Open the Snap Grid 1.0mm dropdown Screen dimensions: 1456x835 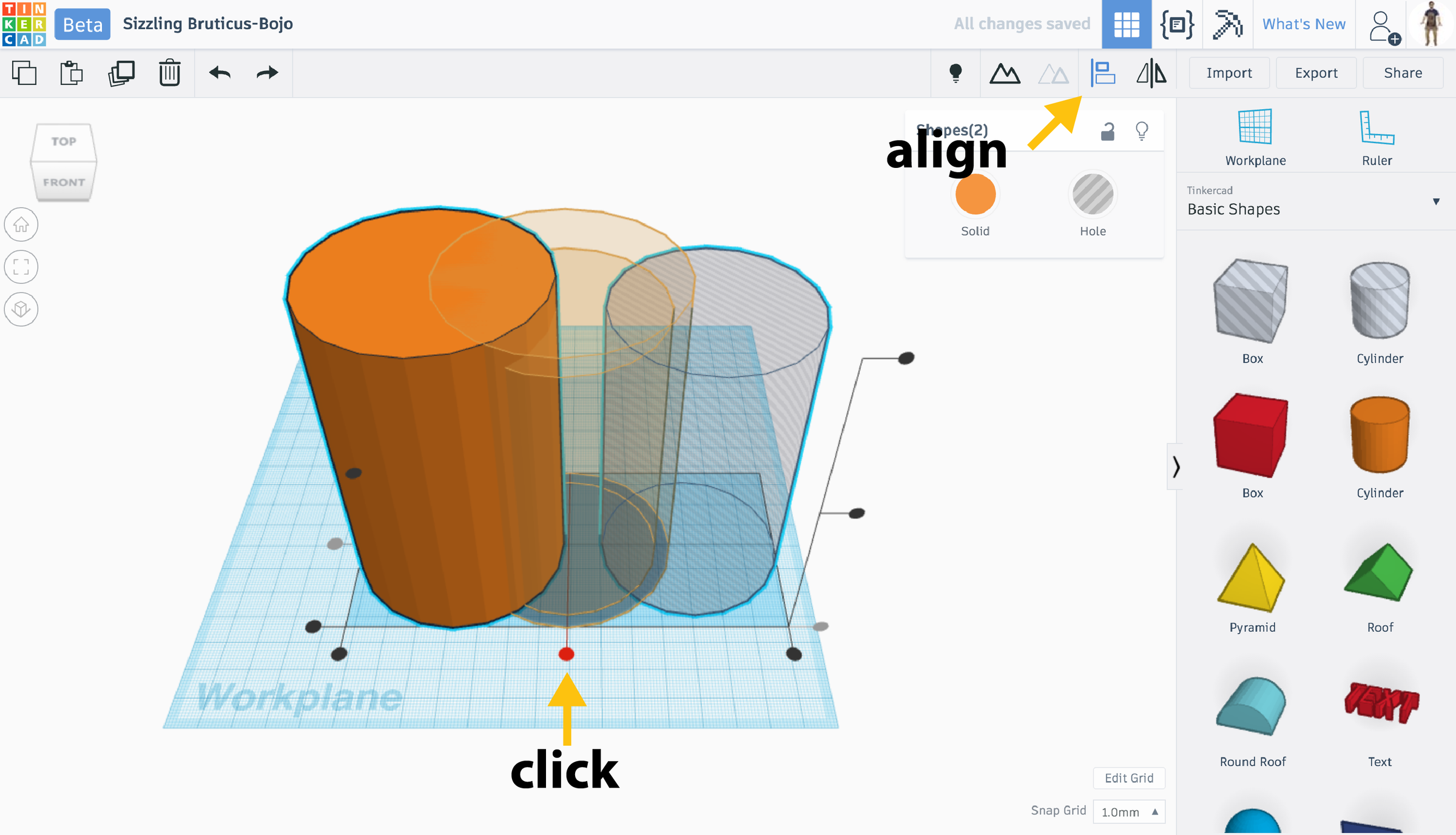tap(1129, 812)
